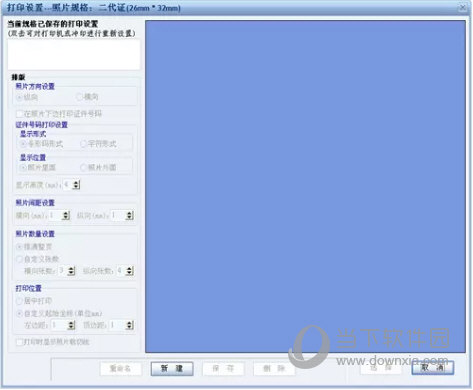Click the blue print preview area
The height and width of the screenshot is (390, 473).
click(x=305, y=187)
